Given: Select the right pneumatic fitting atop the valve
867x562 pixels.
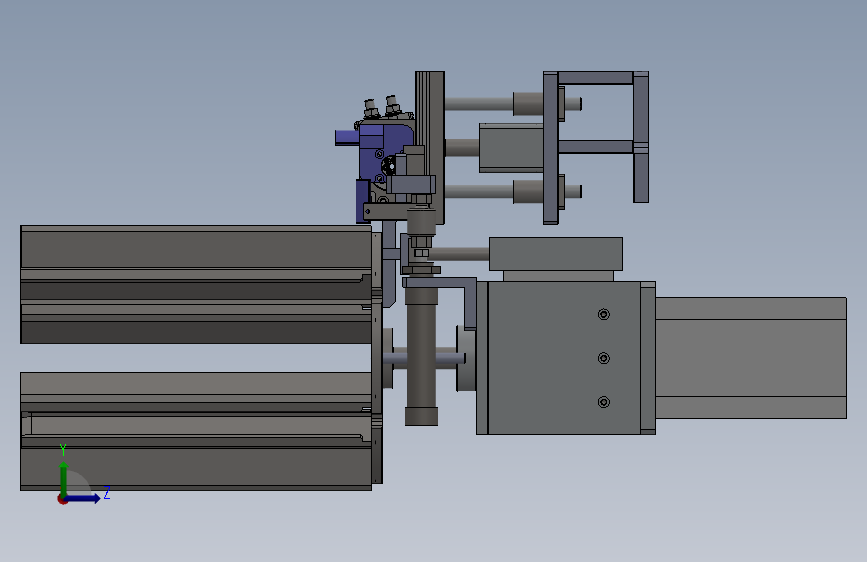Looking at the screenshot, I should click(392, 105).
